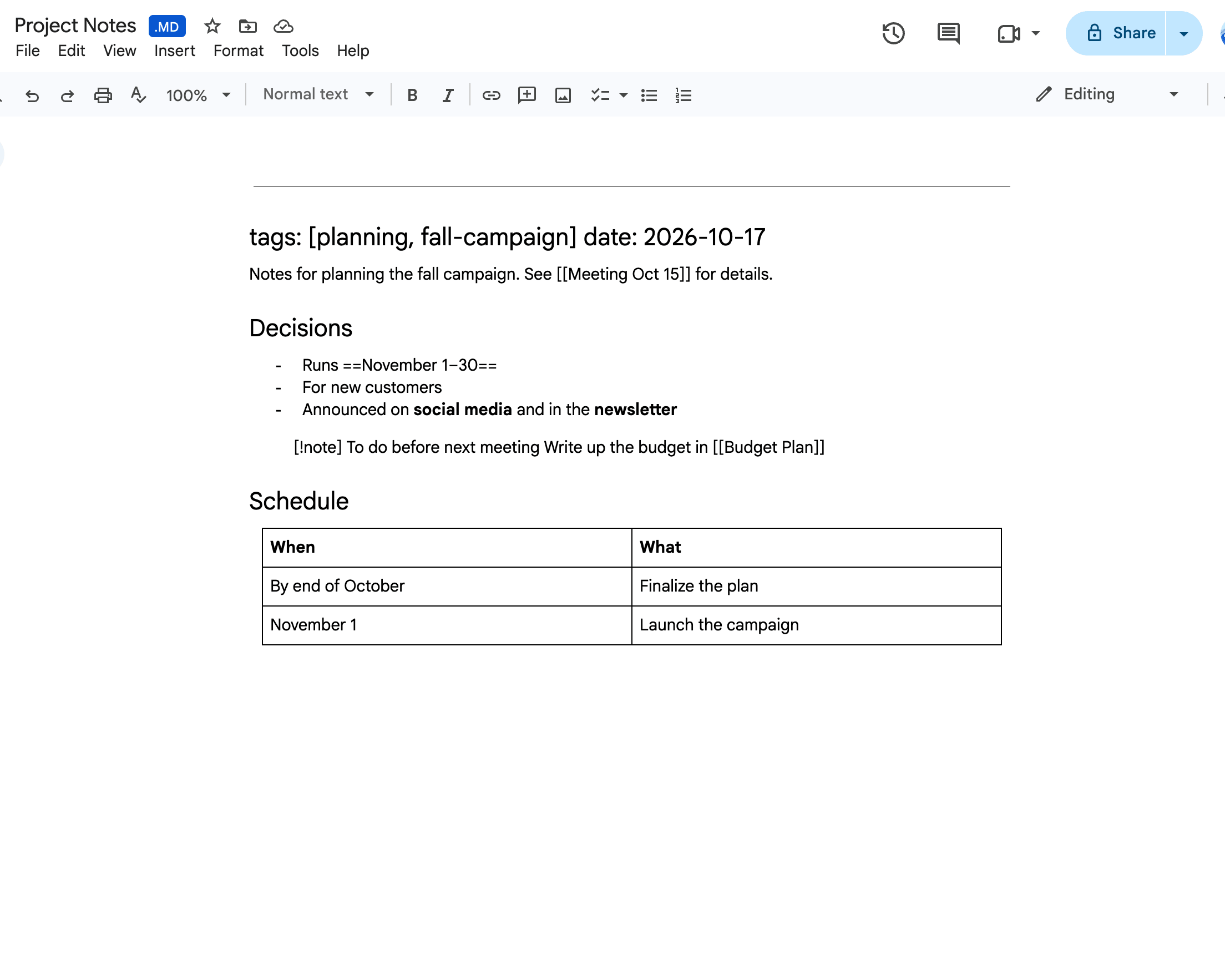Click the 'Finalize the plan' cell

(817, 586)
